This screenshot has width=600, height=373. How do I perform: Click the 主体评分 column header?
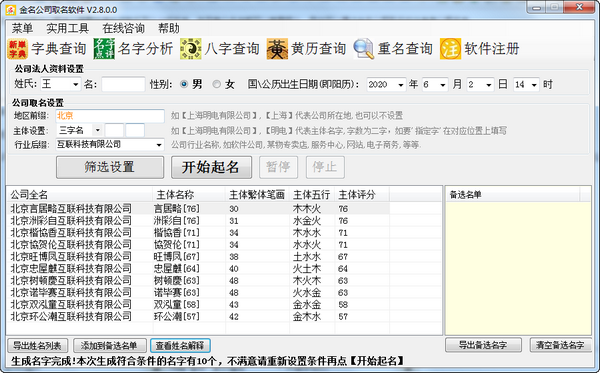362,195
